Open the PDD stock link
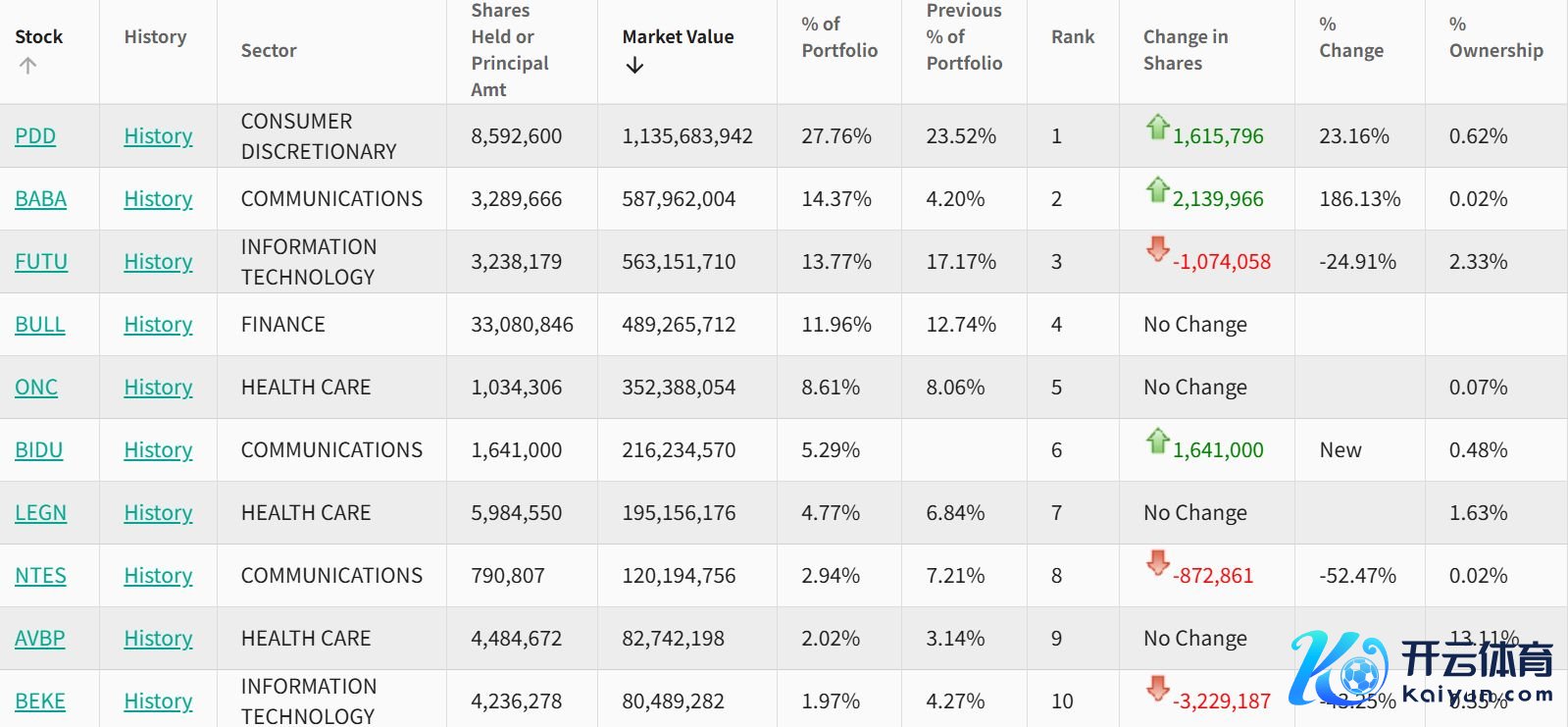Screen dimensions: 1568x727 35,136
